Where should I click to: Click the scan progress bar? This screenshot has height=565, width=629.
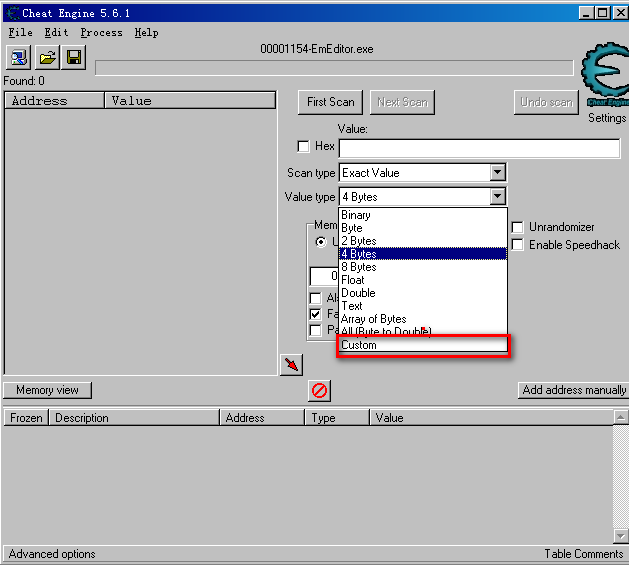[x=334, y=68]
